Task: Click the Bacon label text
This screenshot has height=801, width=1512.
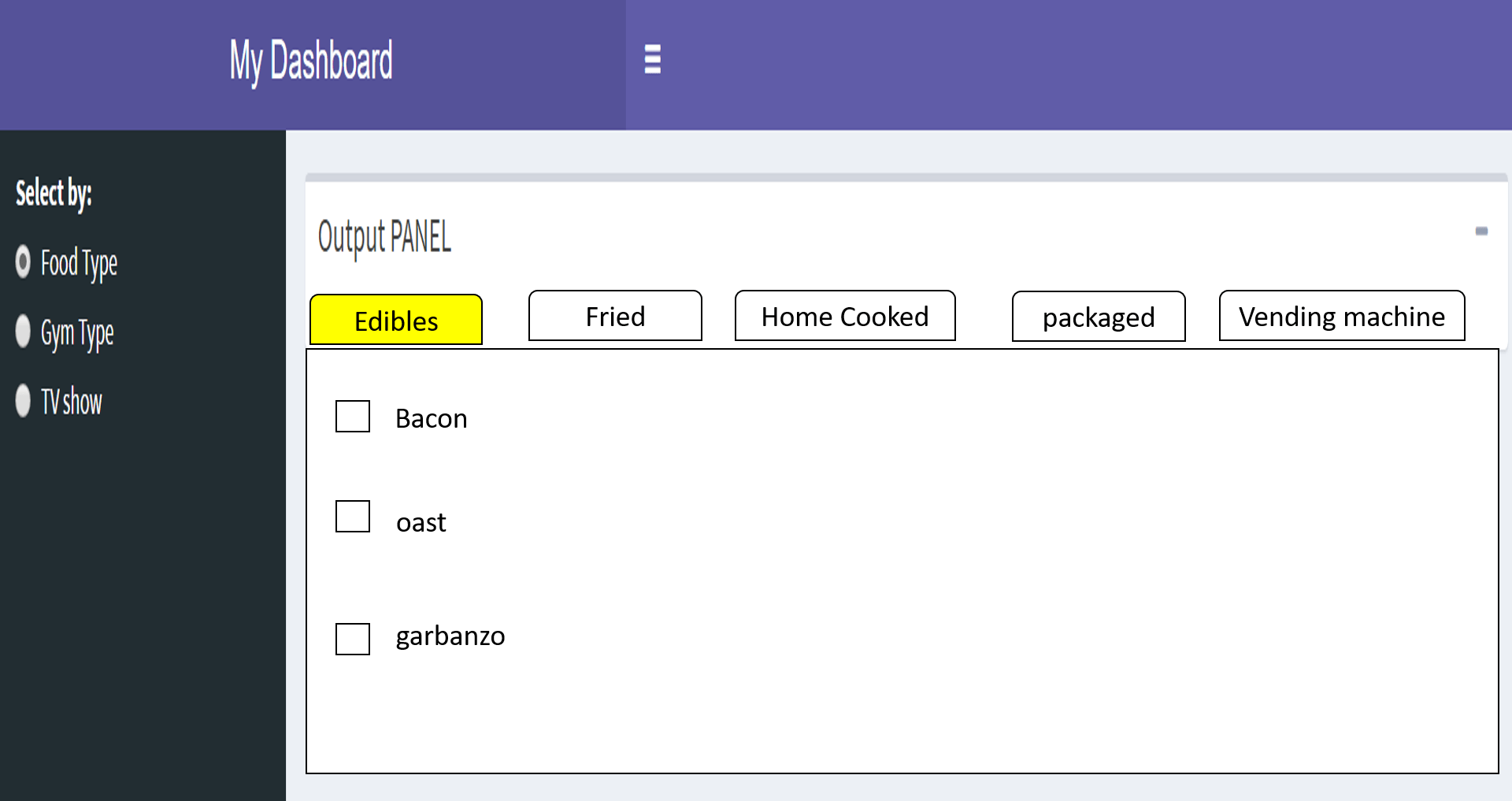Action: (431, 418)
